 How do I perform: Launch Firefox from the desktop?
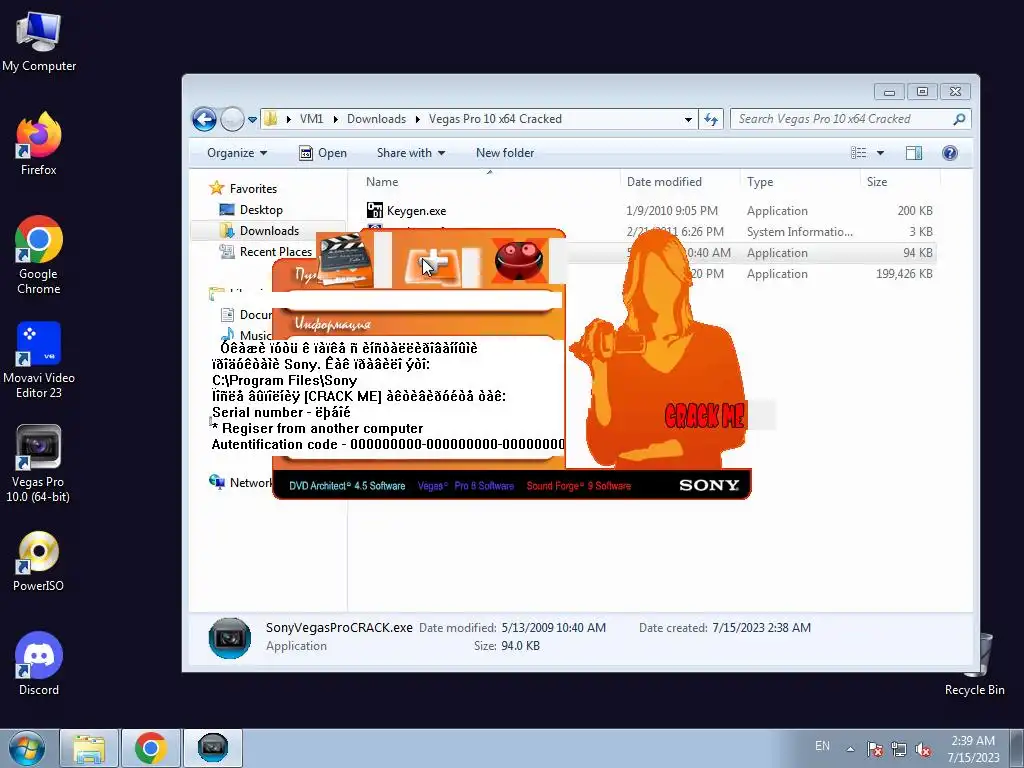point(39,143)
